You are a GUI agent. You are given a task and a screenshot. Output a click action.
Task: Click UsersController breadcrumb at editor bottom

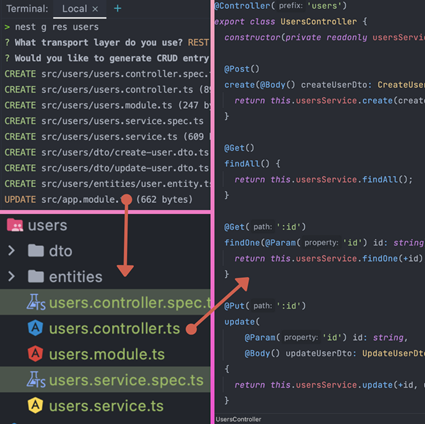(238, 419)
